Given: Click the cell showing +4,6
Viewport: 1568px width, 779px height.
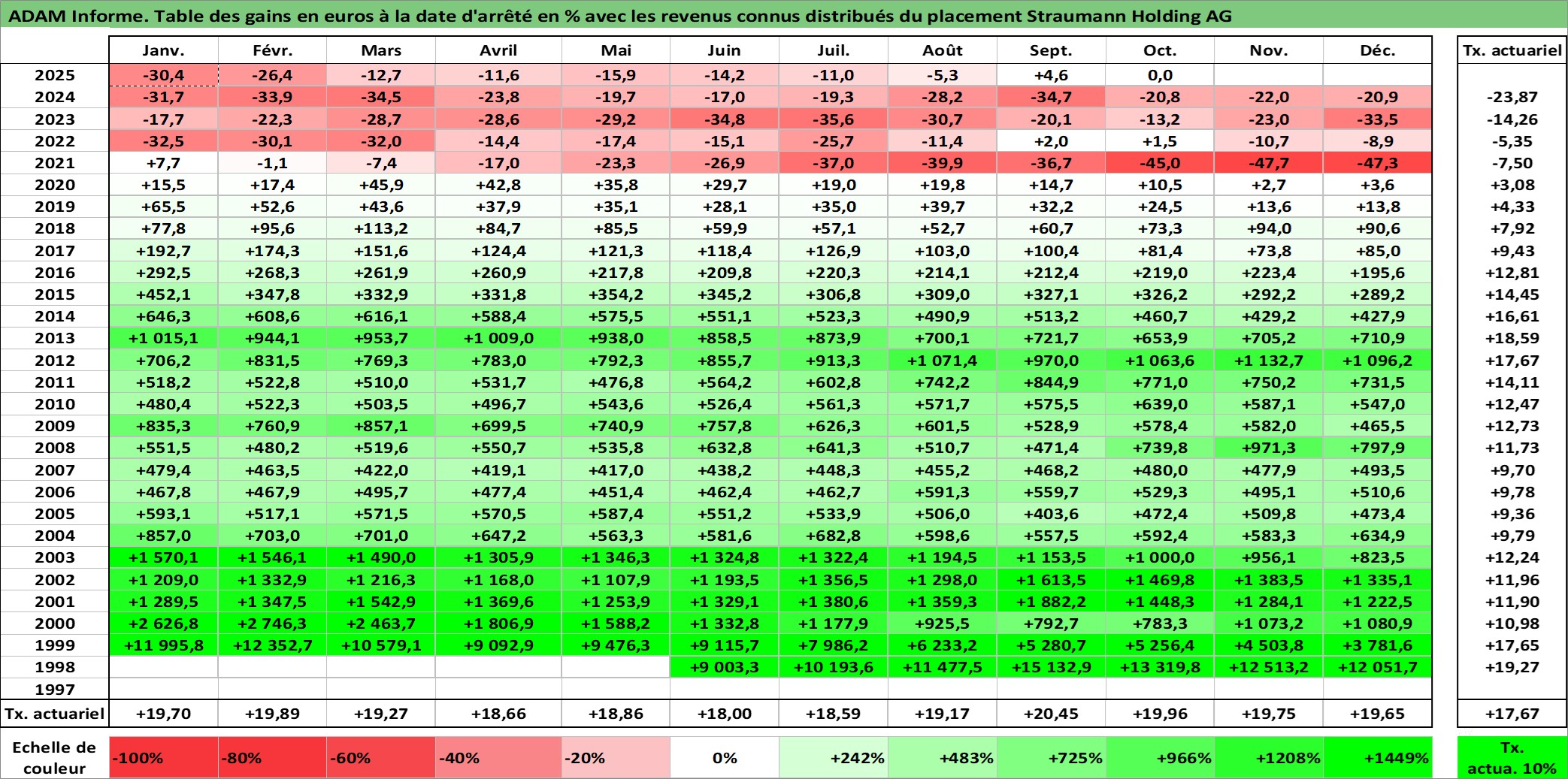Looking at the screenshot, I should [x=1051, y=75].
